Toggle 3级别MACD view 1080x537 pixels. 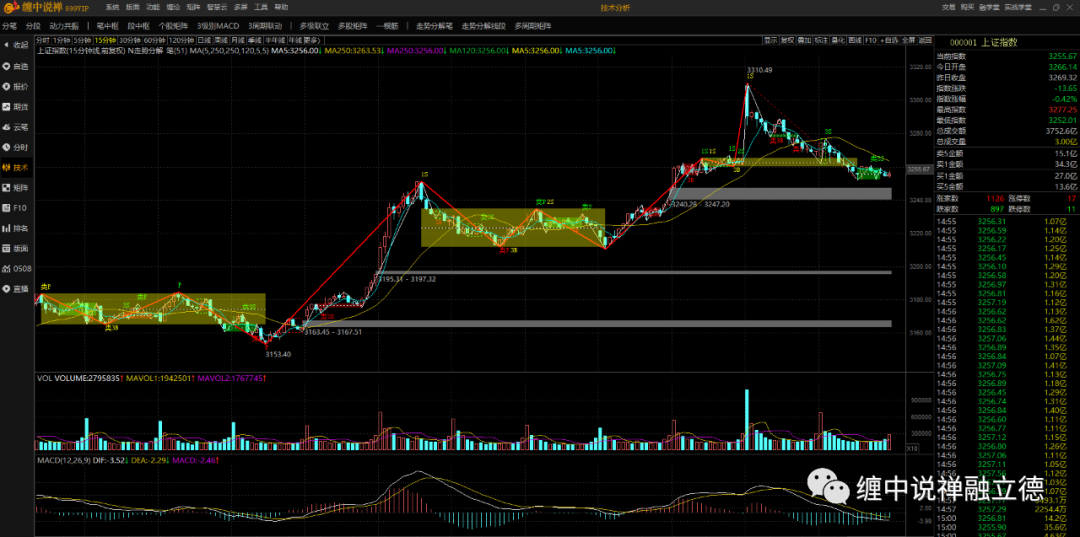coord(218,26)
